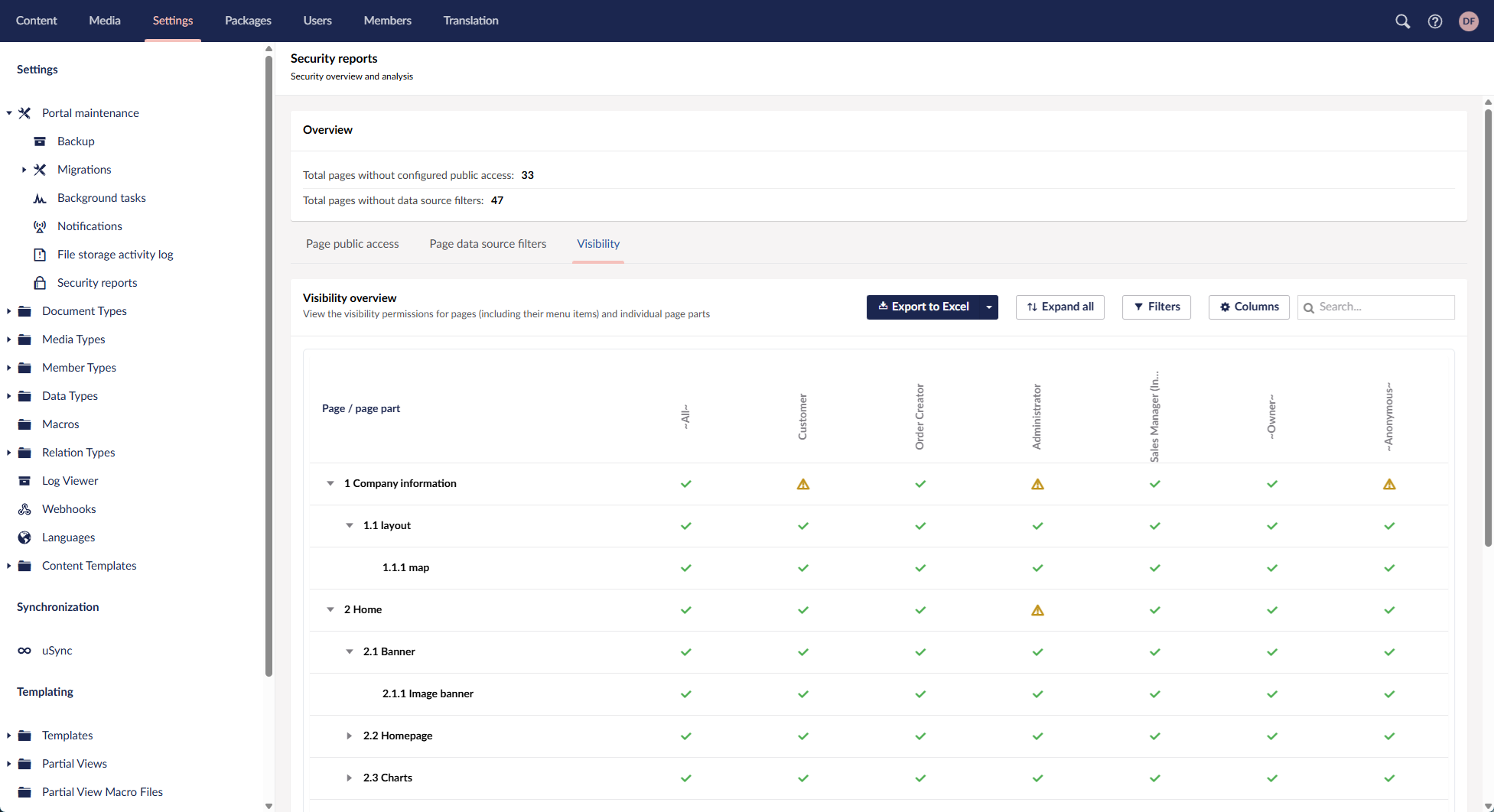Click the Languages globe icon

pos(24,538)
